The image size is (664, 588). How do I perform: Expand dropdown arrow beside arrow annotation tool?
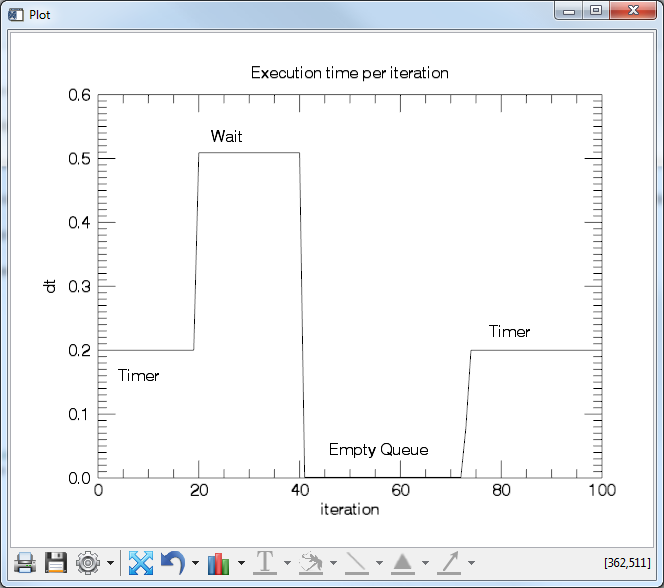pos(471,564)
